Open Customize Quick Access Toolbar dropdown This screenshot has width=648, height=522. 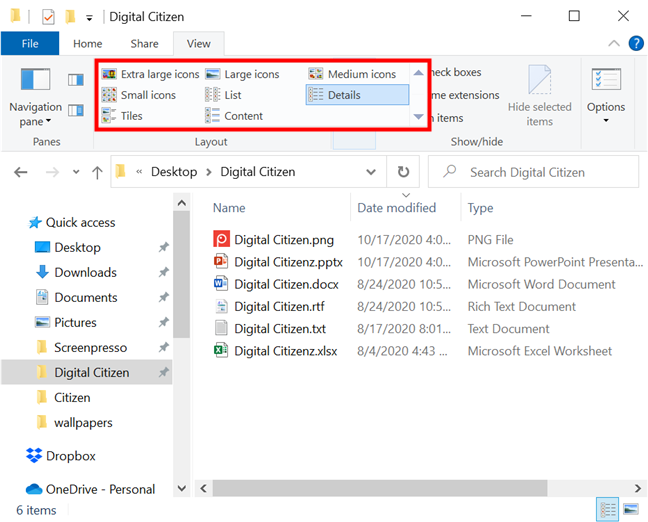89,18
